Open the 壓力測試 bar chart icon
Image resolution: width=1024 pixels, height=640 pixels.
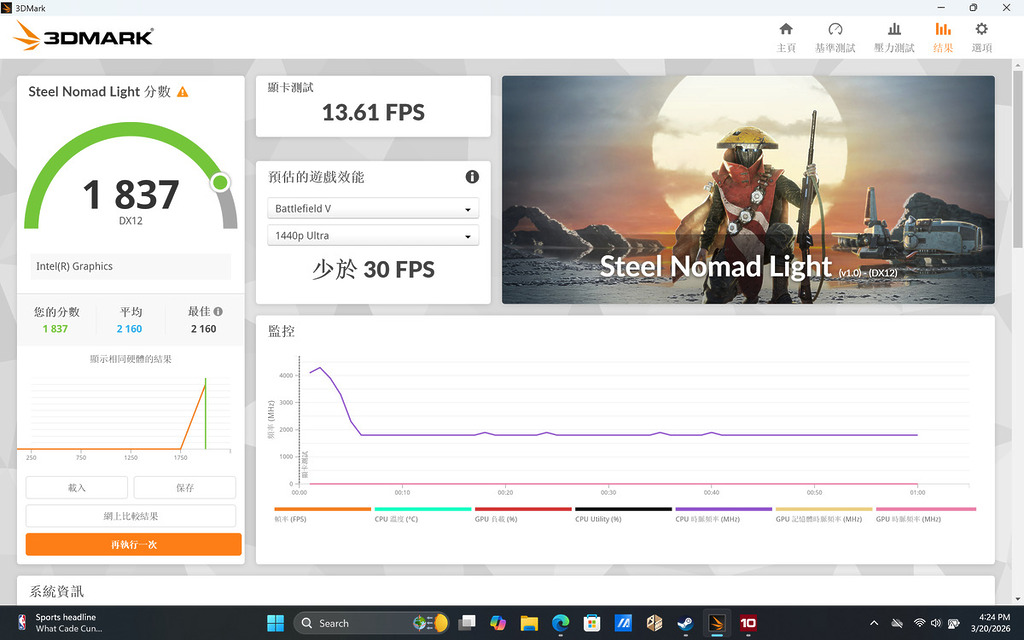coord(893,35)
